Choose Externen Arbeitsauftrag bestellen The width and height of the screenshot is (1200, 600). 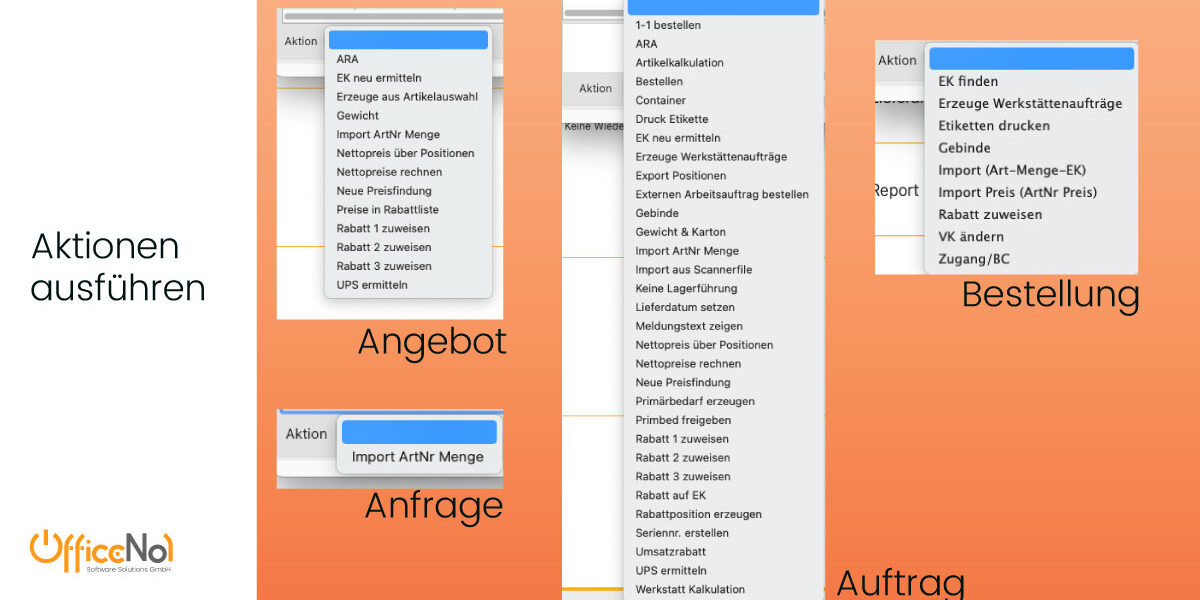(x=722, y=195)
